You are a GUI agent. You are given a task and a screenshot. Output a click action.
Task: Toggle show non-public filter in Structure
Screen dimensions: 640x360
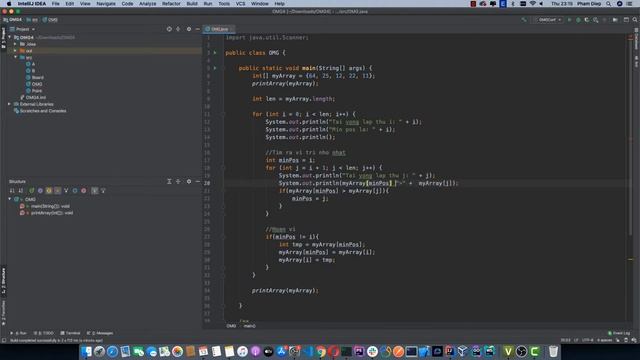coord(58,191)
